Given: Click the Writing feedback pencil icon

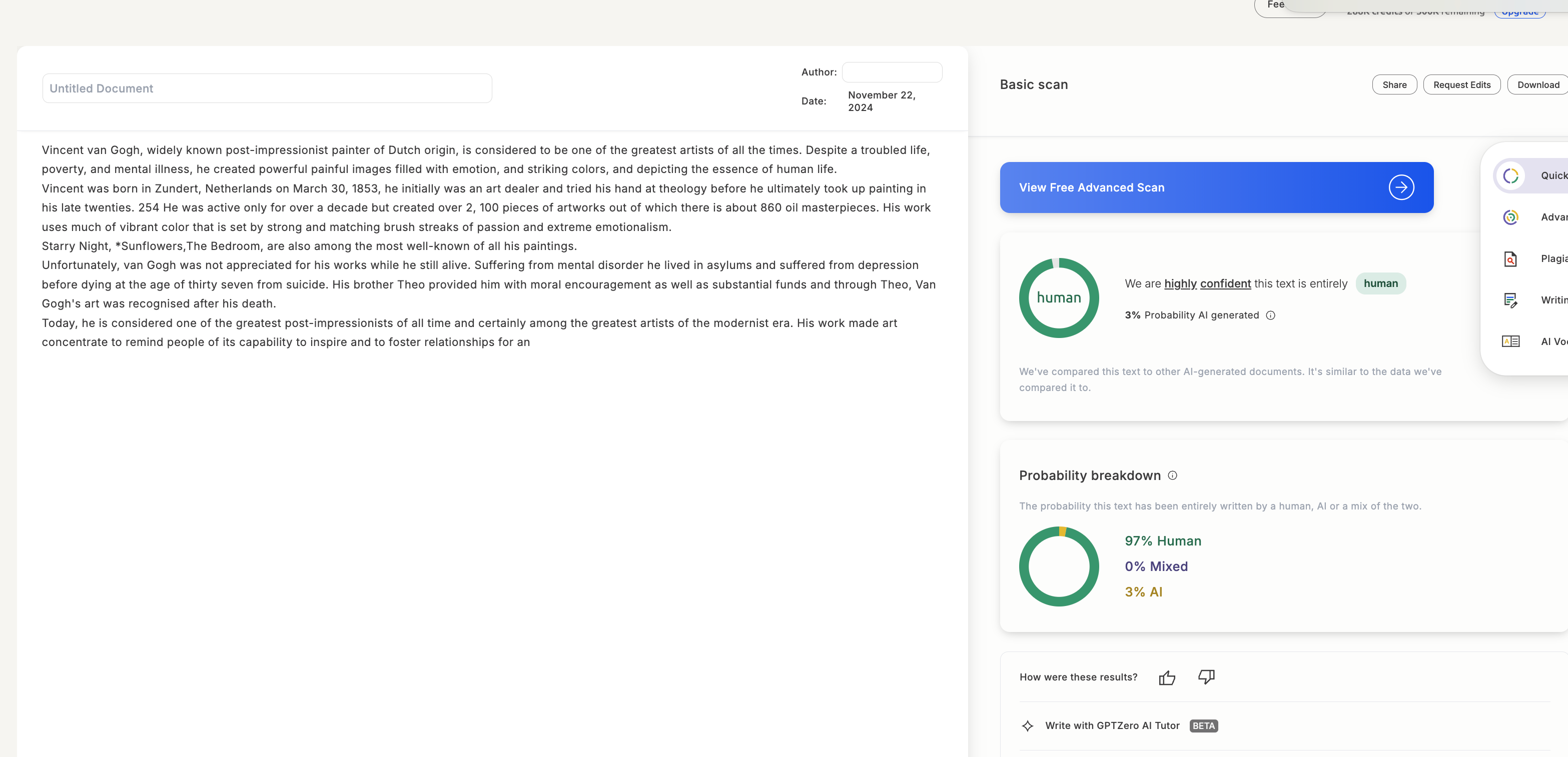Looking at the screenshot, I should [x=1510, y=300].
